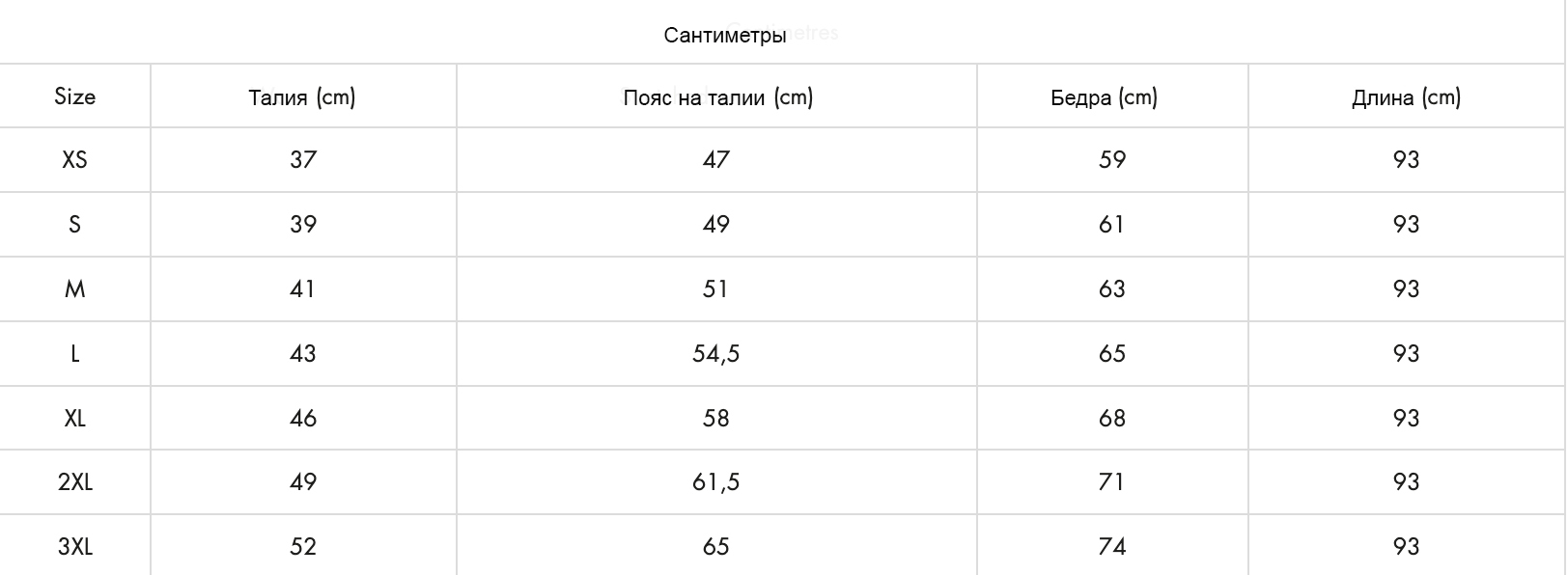Click the L size row label
The width and height of the screenshot is (1568, 575).
coord(74,354)
